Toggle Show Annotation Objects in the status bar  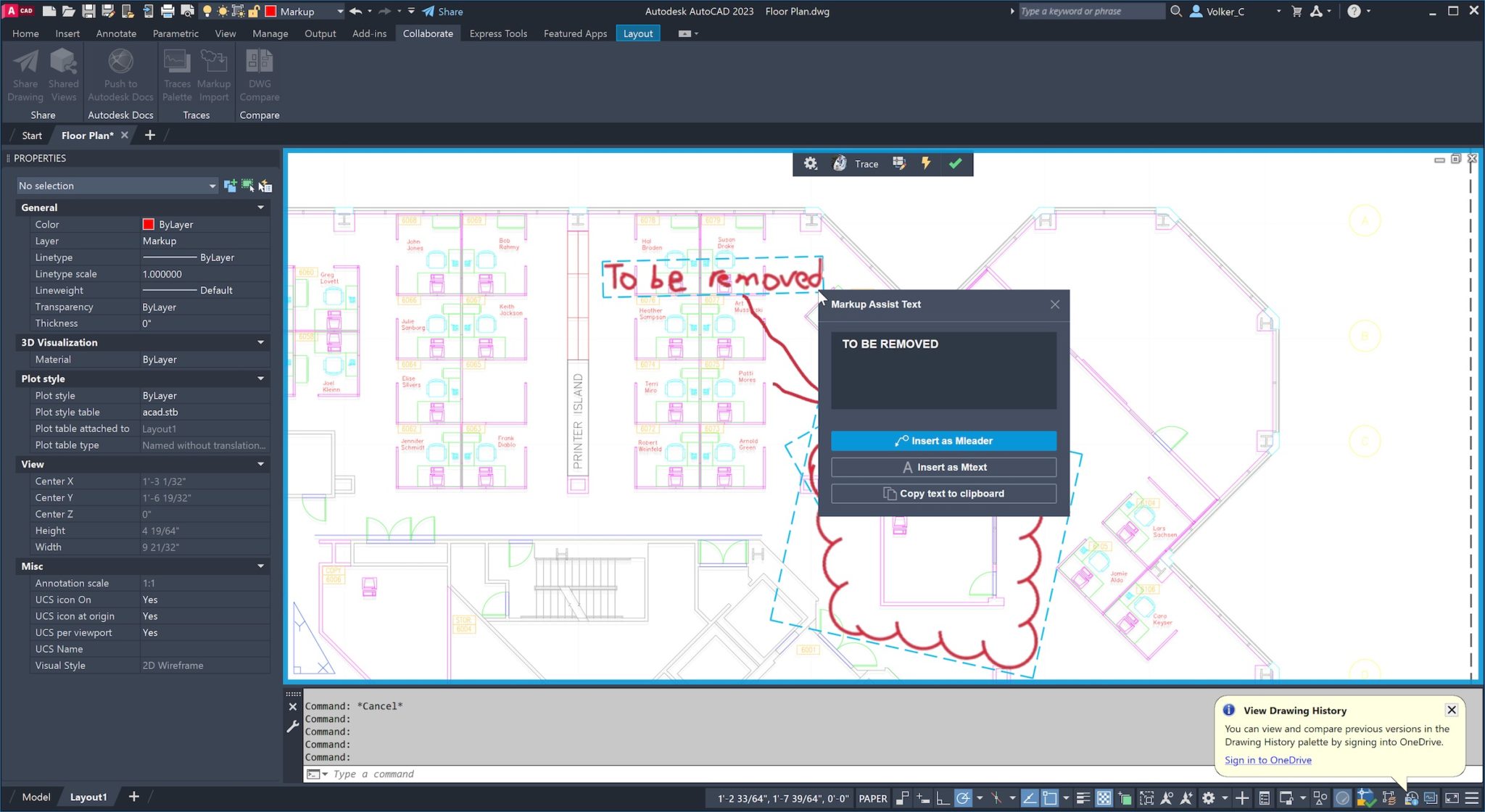(1167, 797)
